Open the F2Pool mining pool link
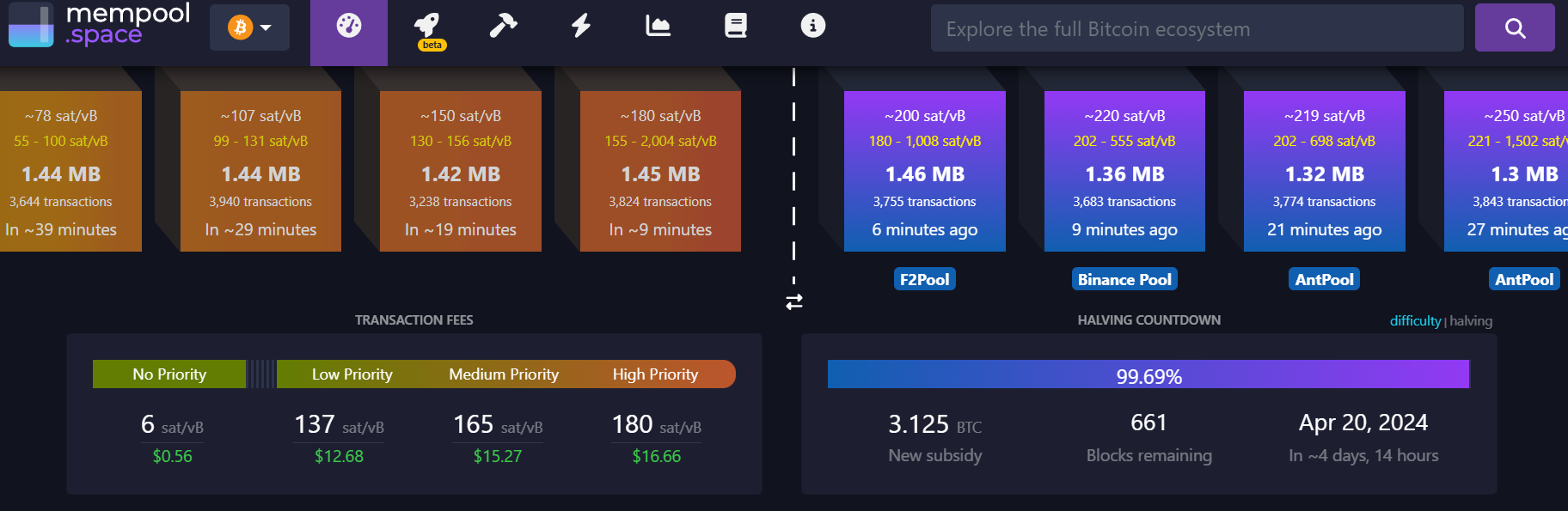1568x511 pixels. point(924,280)
